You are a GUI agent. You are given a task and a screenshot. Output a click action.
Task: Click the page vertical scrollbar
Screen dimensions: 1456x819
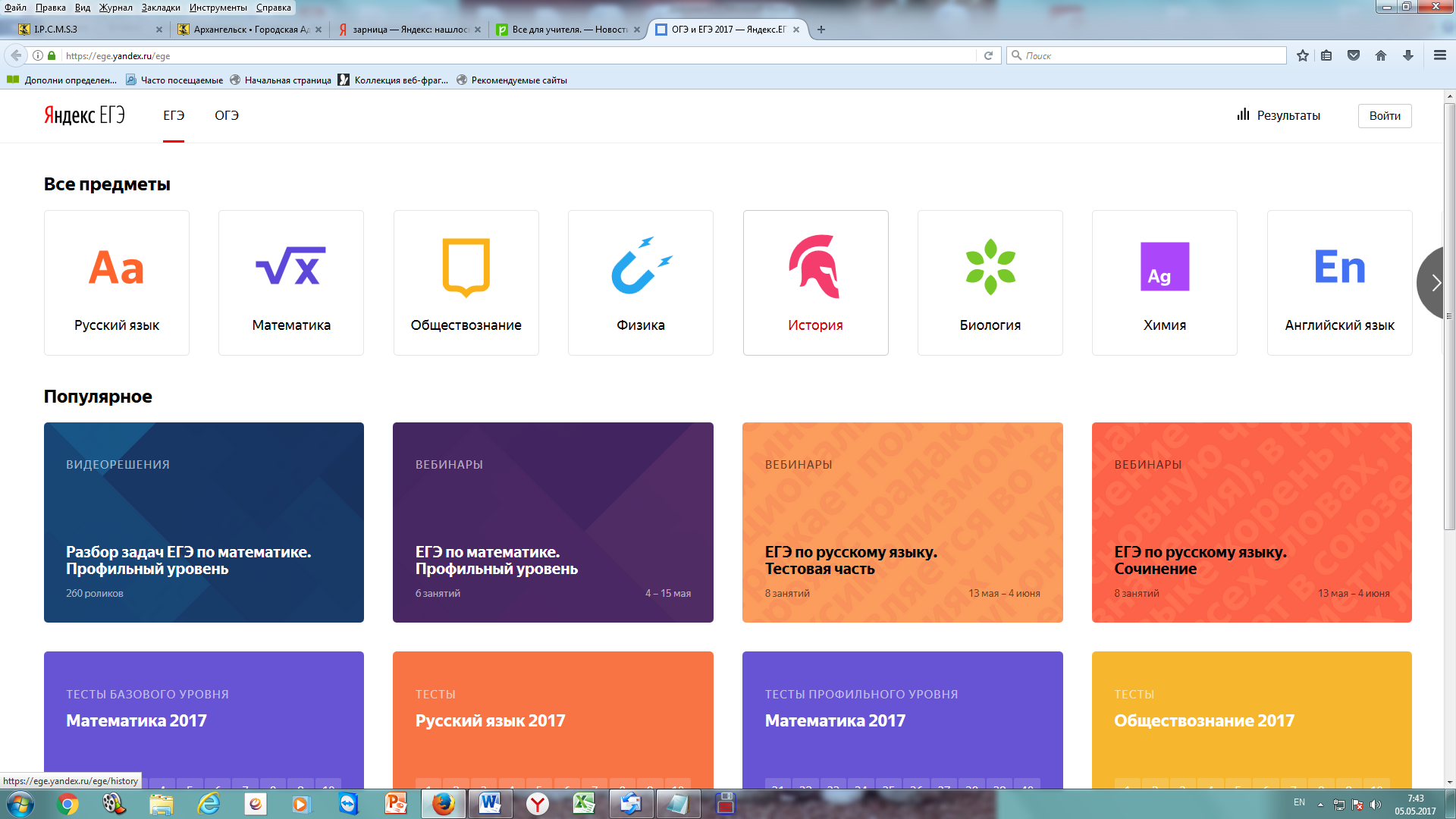(x=1450, y=317)
